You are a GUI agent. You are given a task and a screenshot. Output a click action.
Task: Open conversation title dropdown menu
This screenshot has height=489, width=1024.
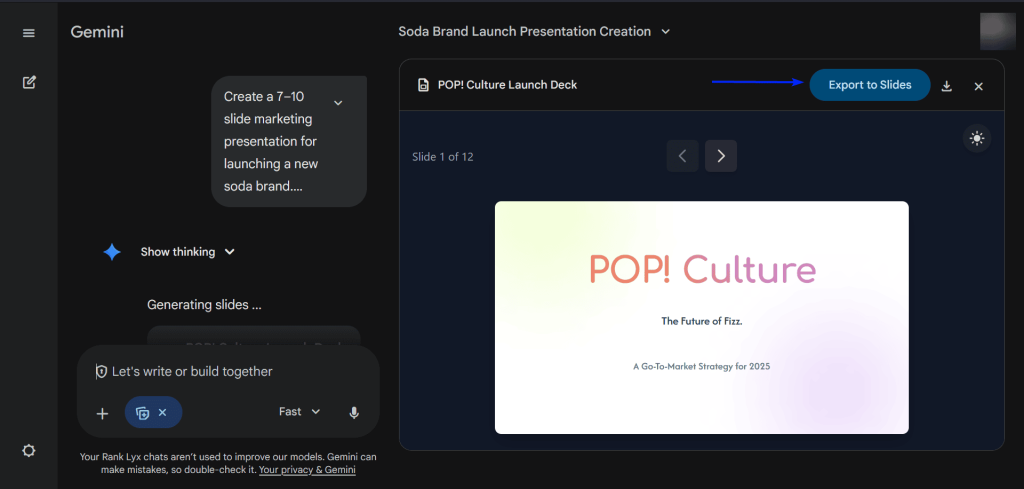click(666, 31)
